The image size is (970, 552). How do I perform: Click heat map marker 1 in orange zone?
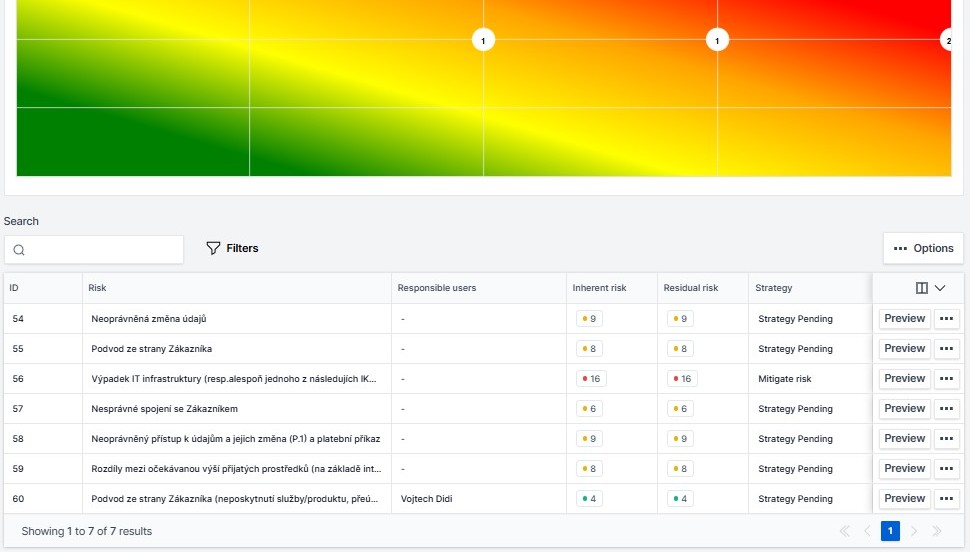pyautogui.click(x=717, y=40)
